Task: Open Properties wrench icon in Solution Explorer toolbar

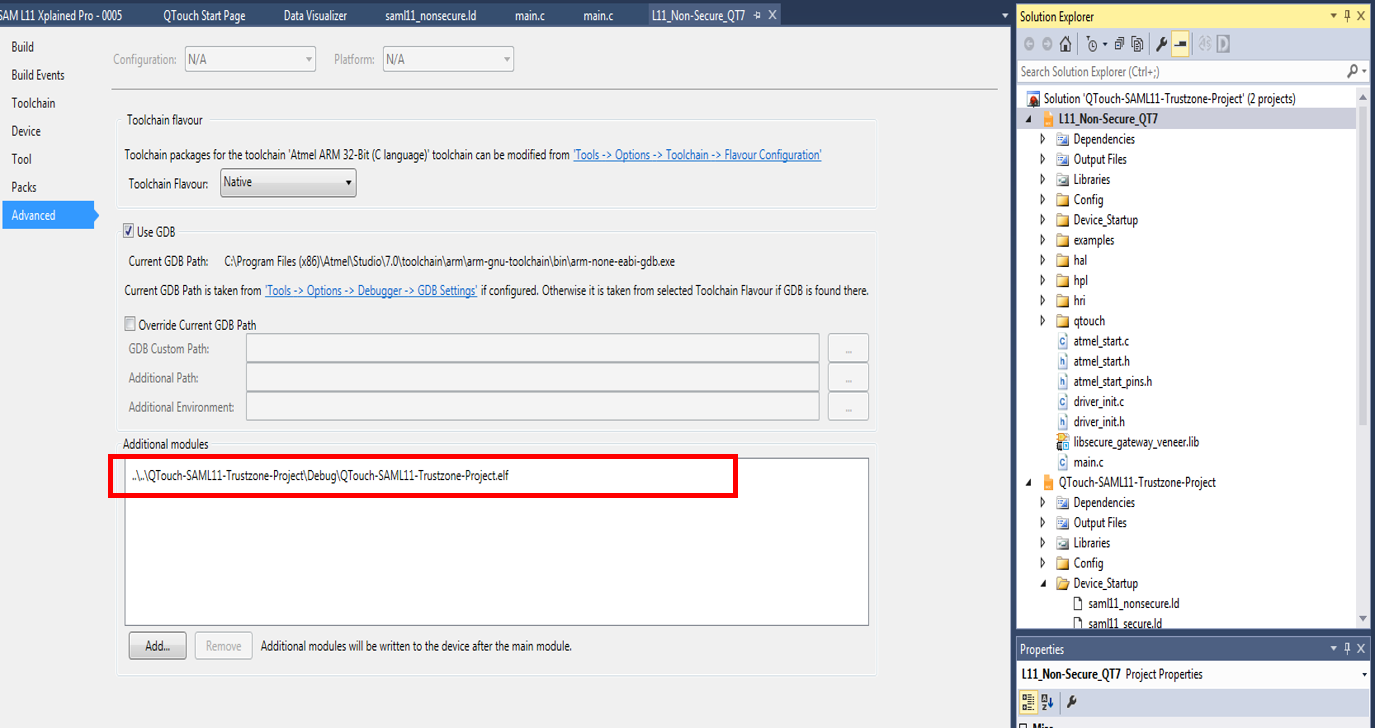Action: pos(1161,44)
